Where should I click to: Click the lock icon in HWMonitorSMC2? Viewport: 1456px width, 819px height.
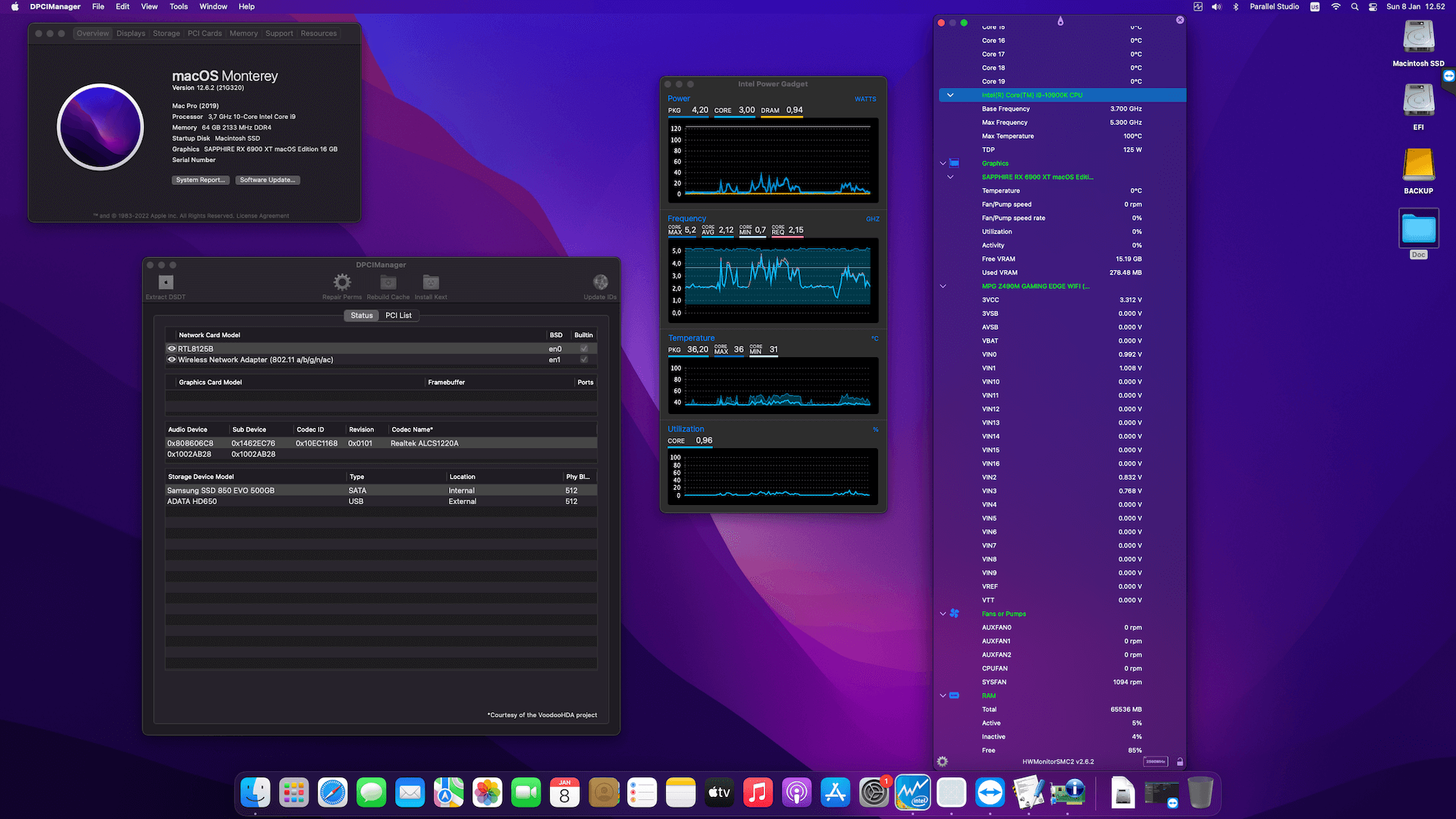tap(1180, 761)
